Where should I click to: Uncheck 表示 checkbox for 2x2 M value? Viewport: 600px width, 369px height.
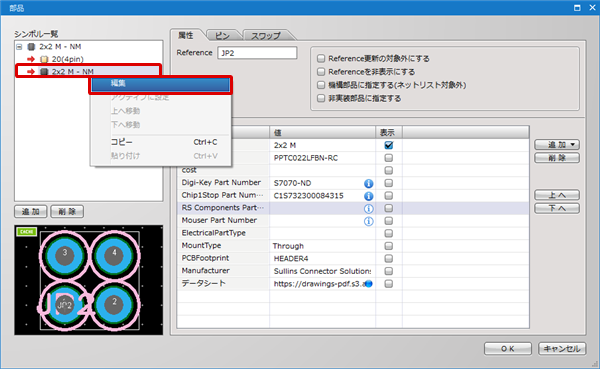388,145
